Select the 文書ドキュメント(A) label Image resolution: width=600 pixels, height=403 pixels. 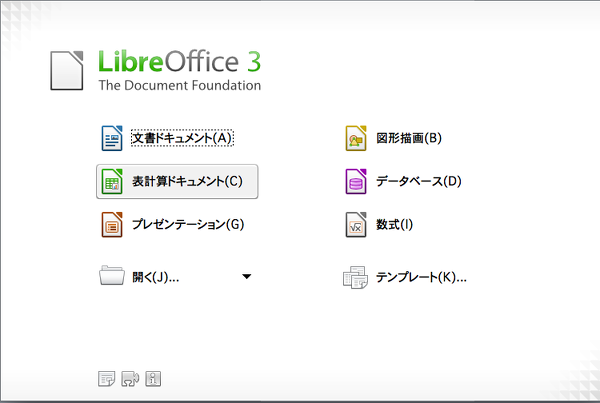pos(182,138)
